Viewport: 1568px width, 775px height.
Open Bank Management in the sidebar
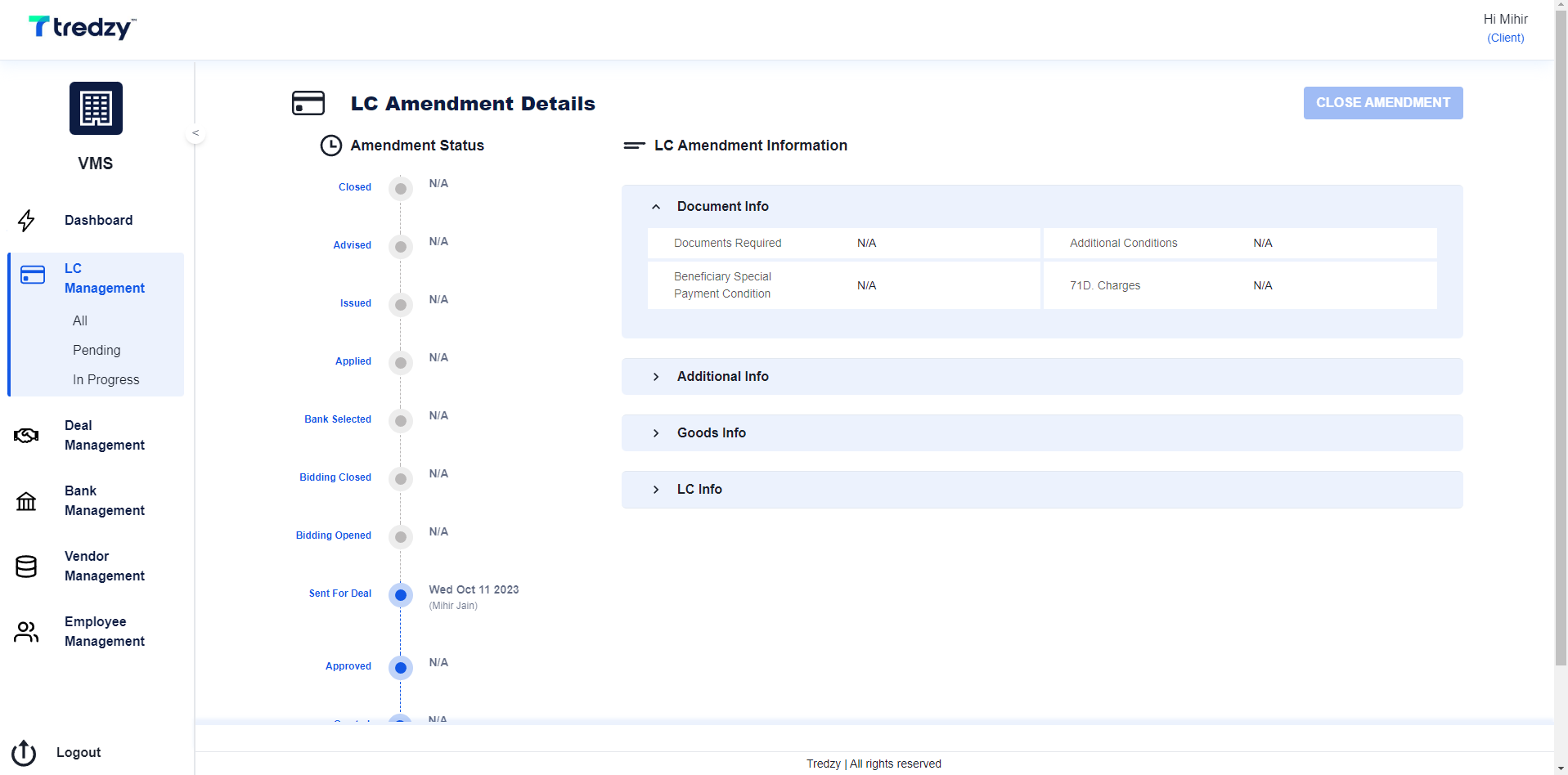(105, 501)
